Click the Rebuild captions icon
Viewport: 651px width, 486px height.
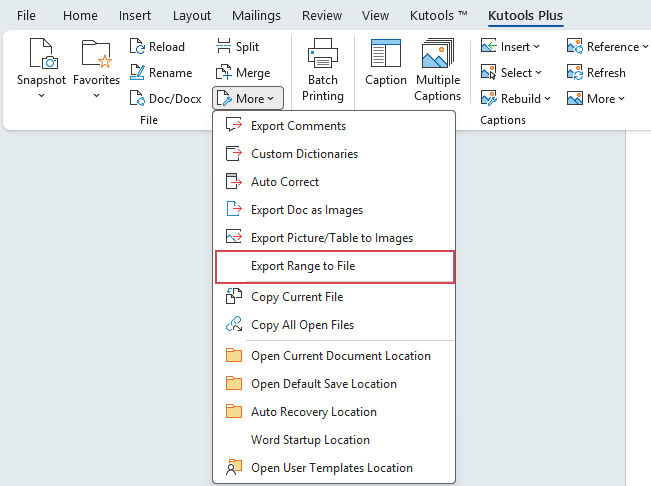tap(489, 99)
